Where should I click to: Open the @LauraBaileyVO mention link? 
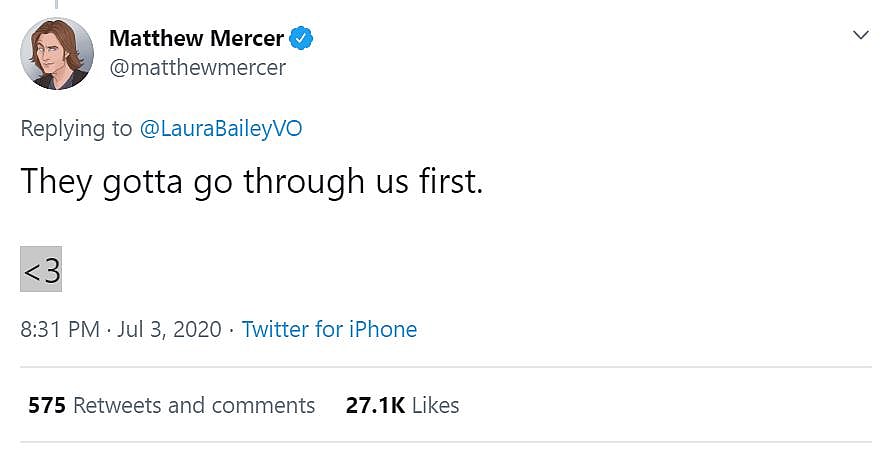(220, 128)
